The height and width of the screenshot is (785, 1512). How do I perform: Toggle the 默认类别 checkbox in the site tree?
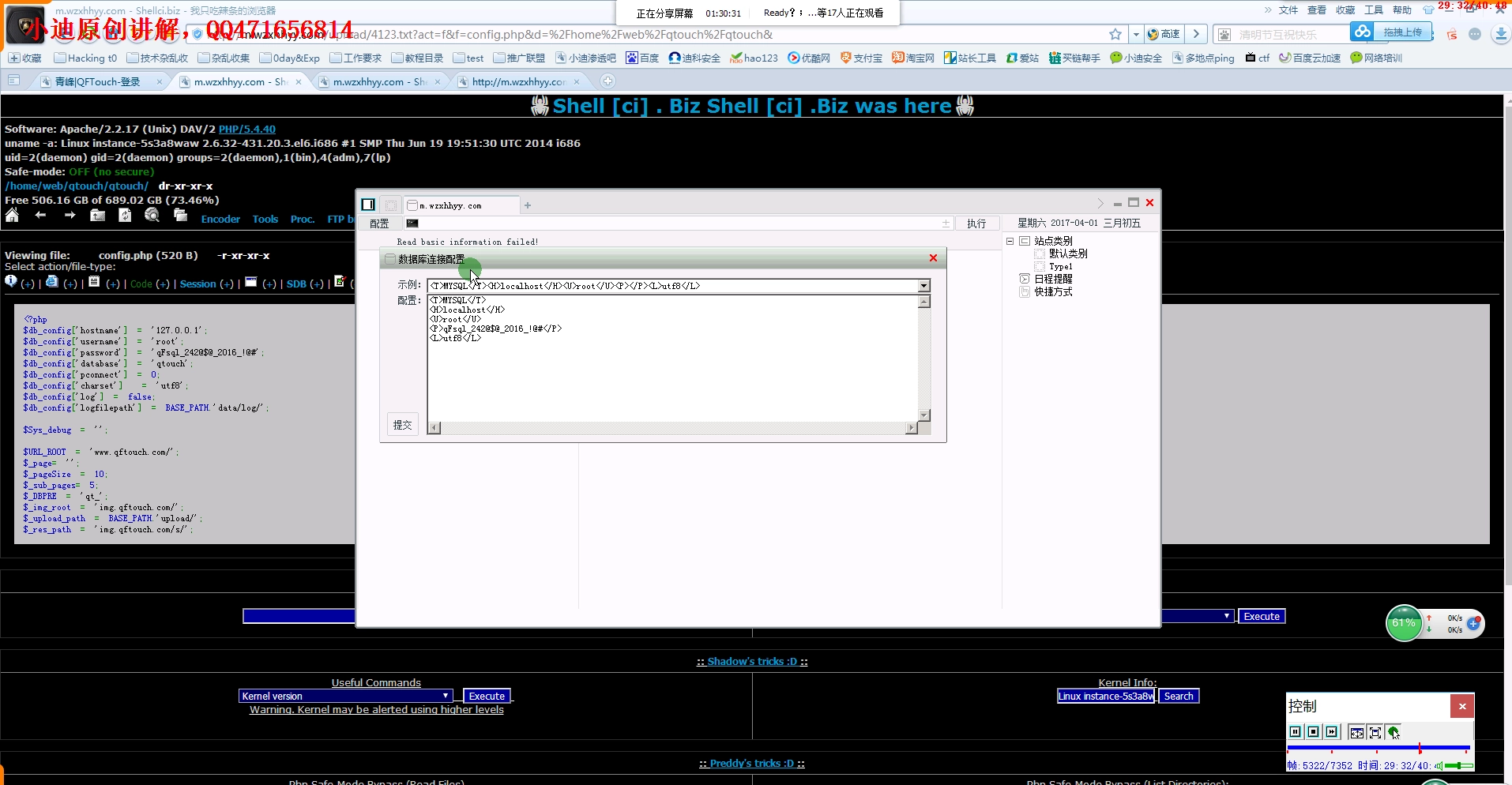(1040, 254)
